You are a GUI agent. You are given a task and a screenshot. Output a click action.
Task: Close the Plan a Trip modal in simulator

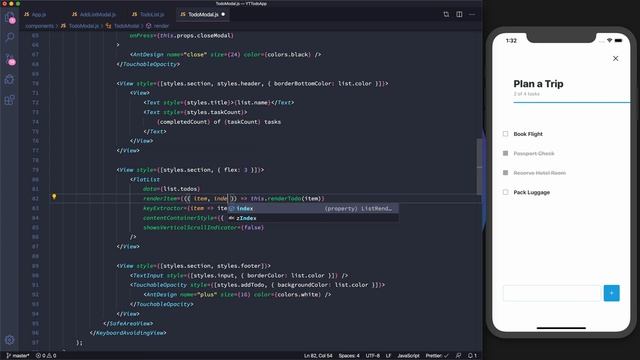click(x=615, y=58)
